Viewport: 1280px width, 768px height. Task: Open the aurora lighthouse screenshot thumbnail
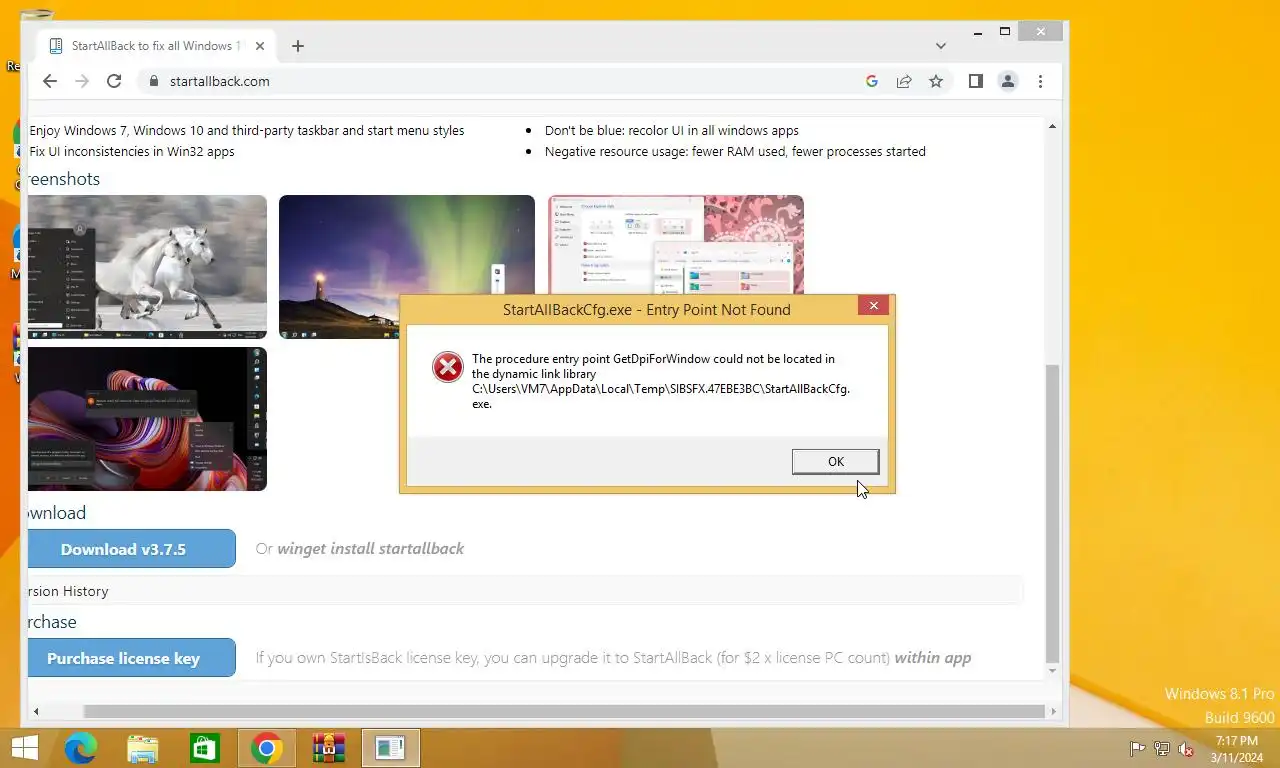pos(407,267)
